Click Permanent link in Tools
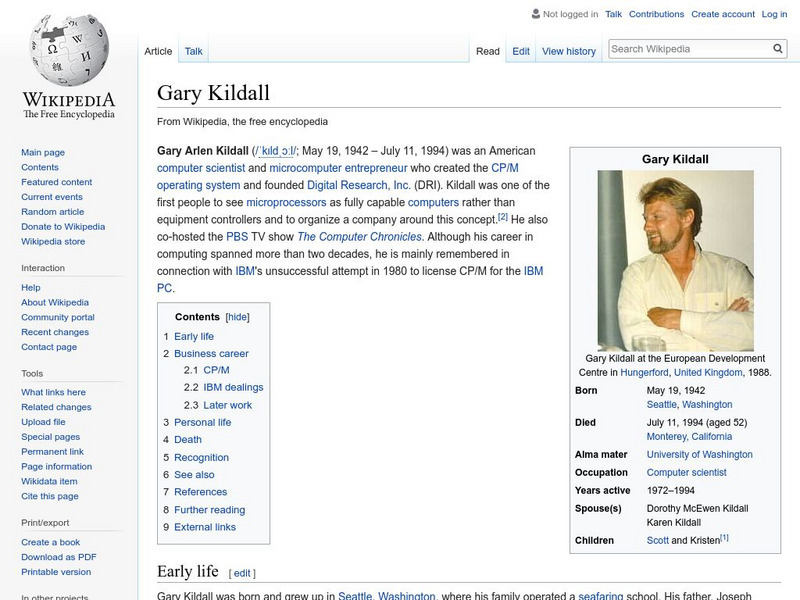 [x=52, y=451]
